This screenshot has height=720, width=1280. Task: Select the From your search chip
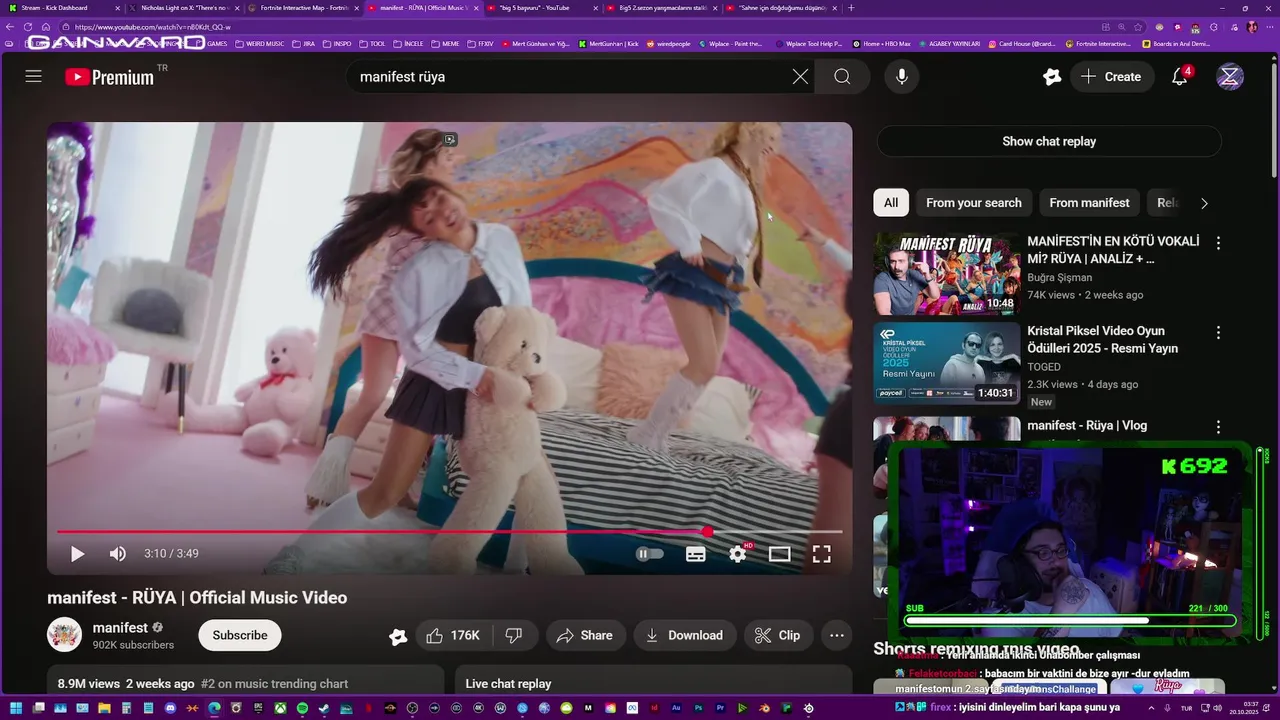(974, 202)
